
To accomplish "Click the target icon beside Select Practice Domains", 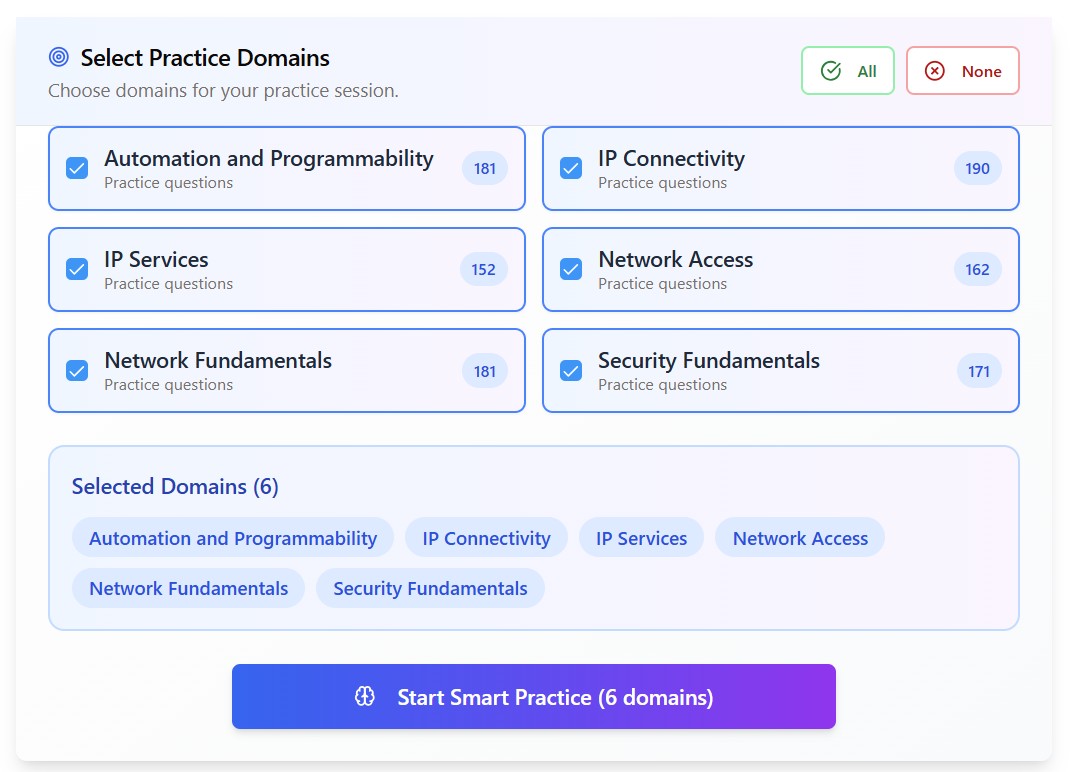I will 59,57.
